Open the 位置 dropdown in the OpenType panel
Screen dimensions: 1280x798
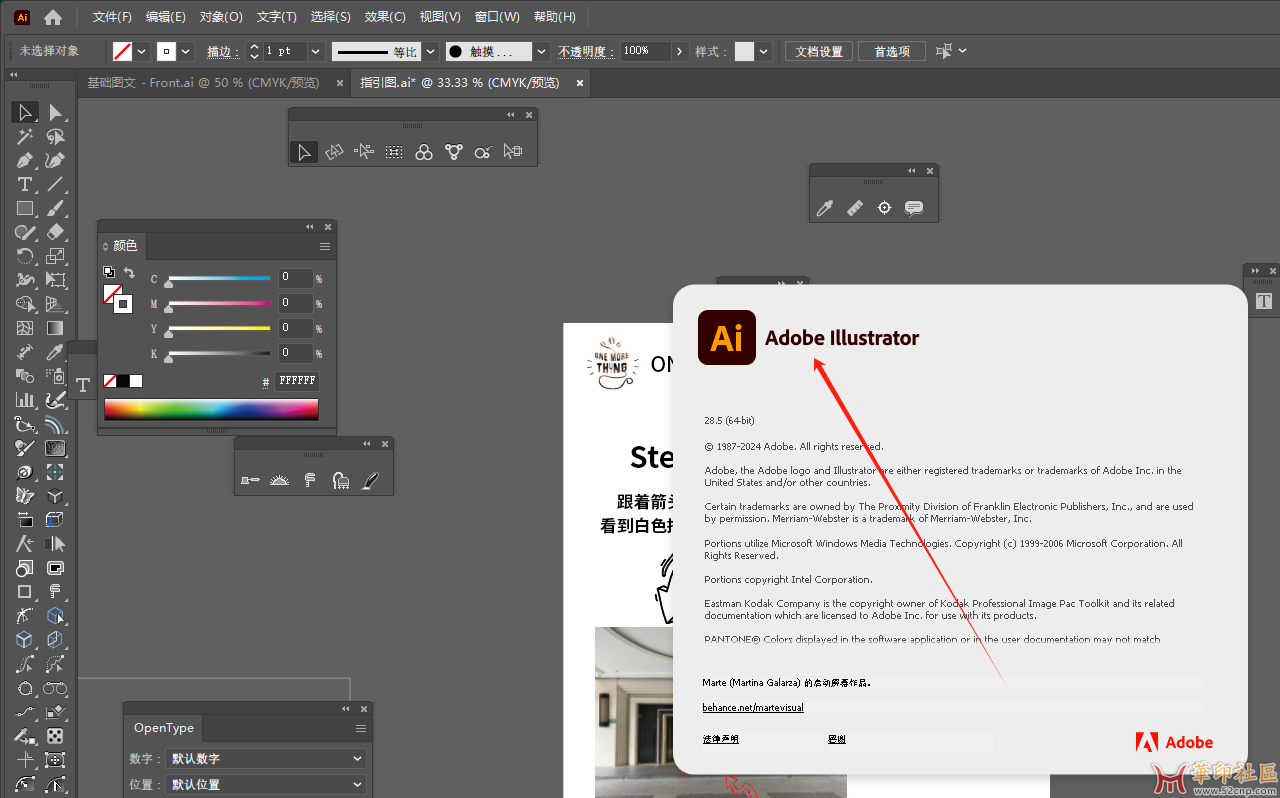pos(265,785)
